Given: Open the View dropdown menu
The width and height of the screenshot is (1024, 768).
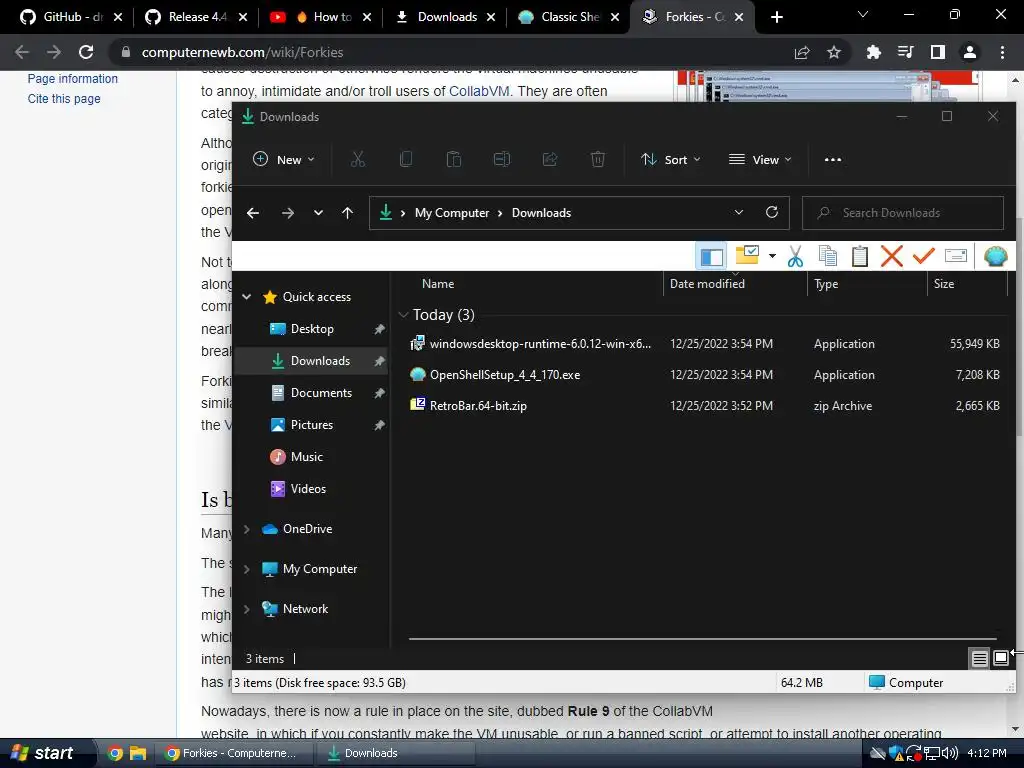Looking at the screenshot, I should click(760, 159).
